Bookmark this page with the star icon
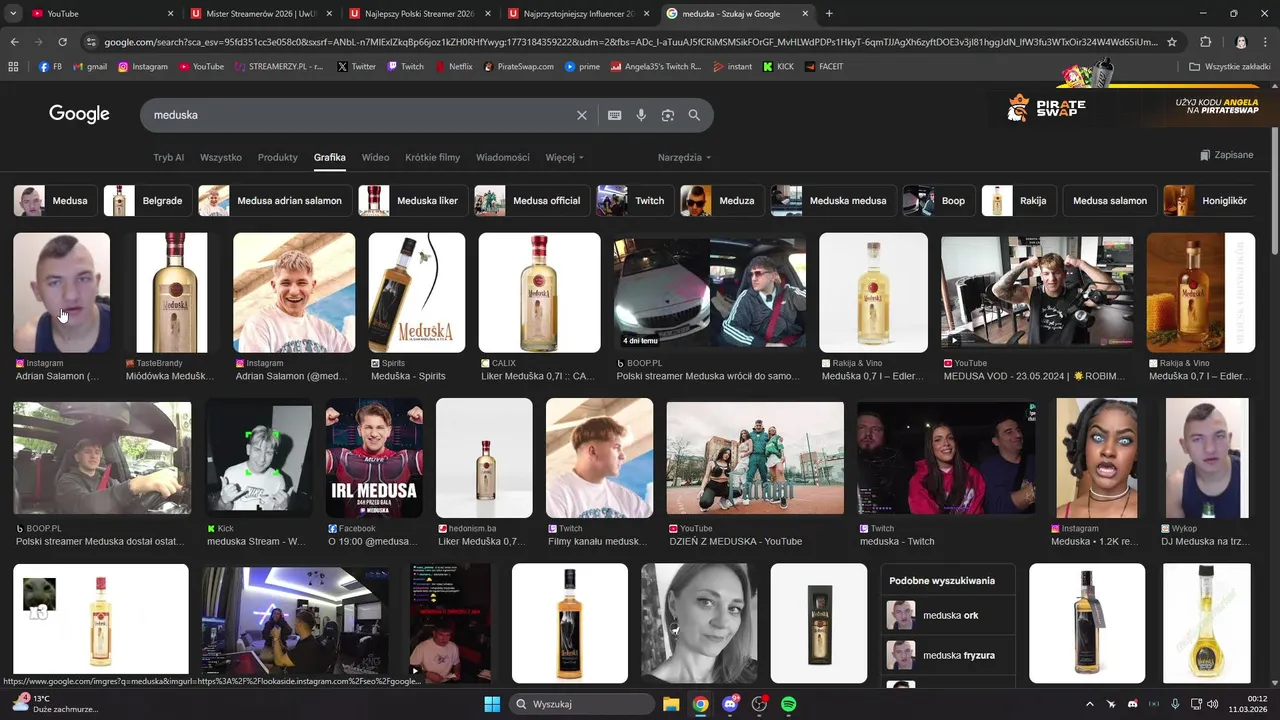Image resolution: width=1280 pixels, height=720 pixels. click(1172, 42)
